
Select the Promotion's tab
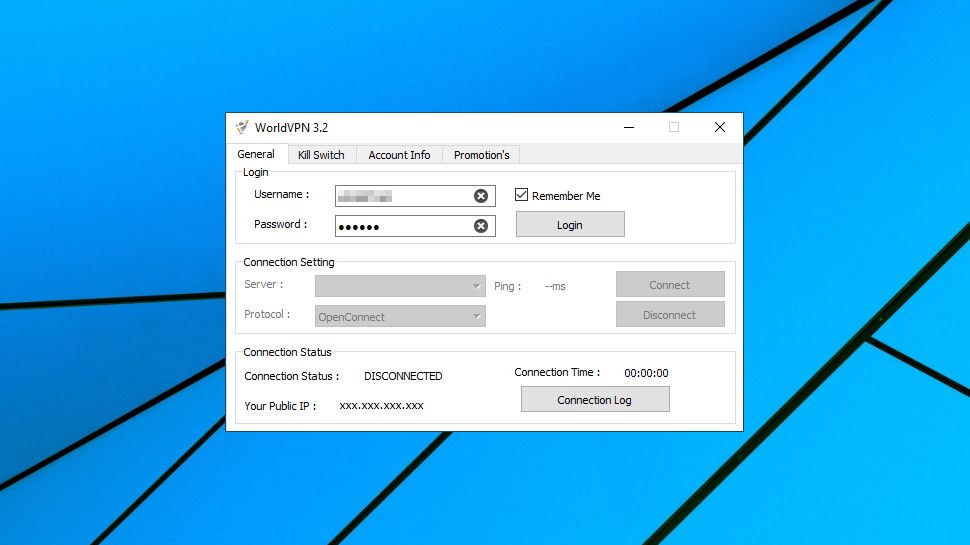coord(481,155)
